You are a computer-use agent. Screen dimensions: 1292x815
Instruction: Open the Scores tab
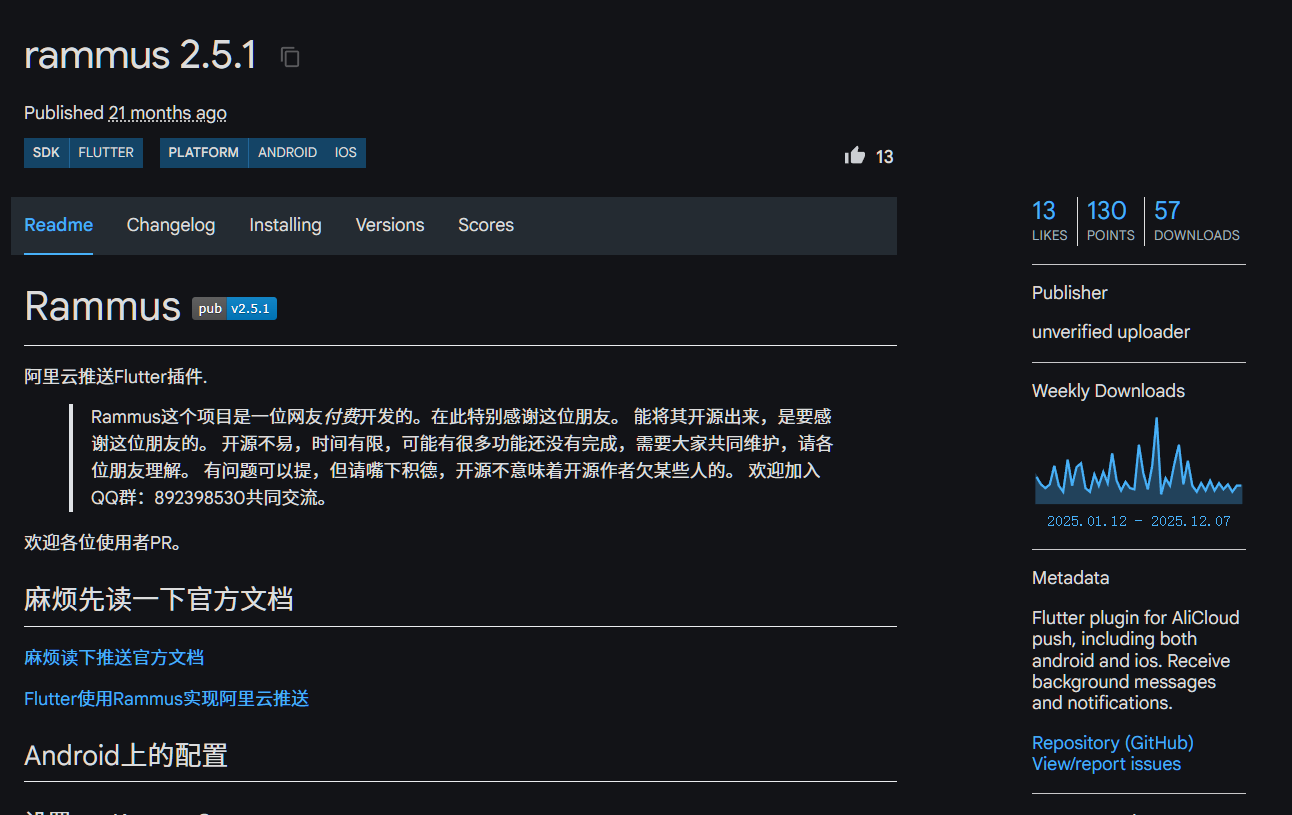pyautogui.click(x=486, y=225)
